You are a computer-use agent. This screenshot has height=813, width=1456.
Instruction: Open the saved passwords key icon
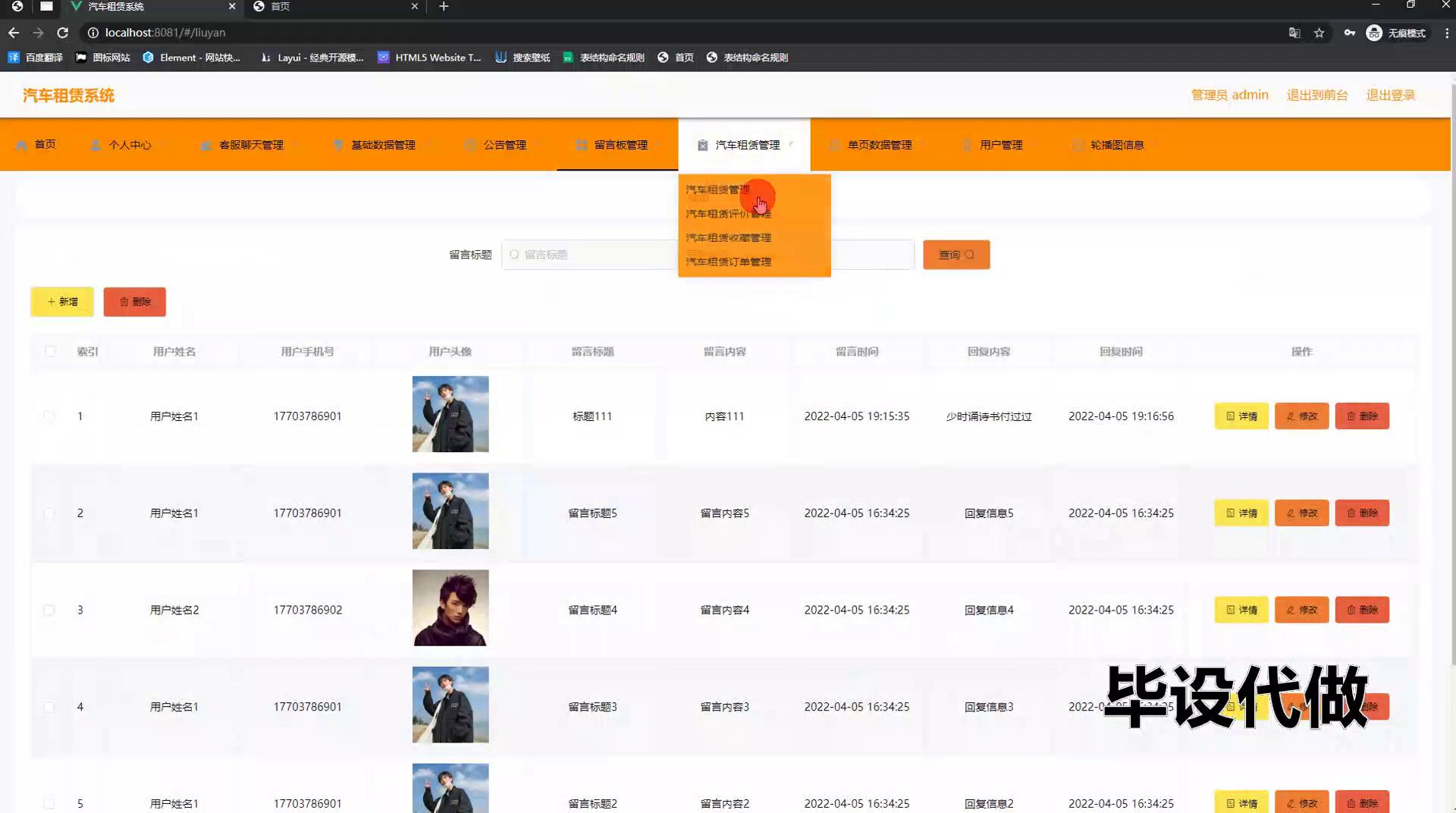[1349, 33]
